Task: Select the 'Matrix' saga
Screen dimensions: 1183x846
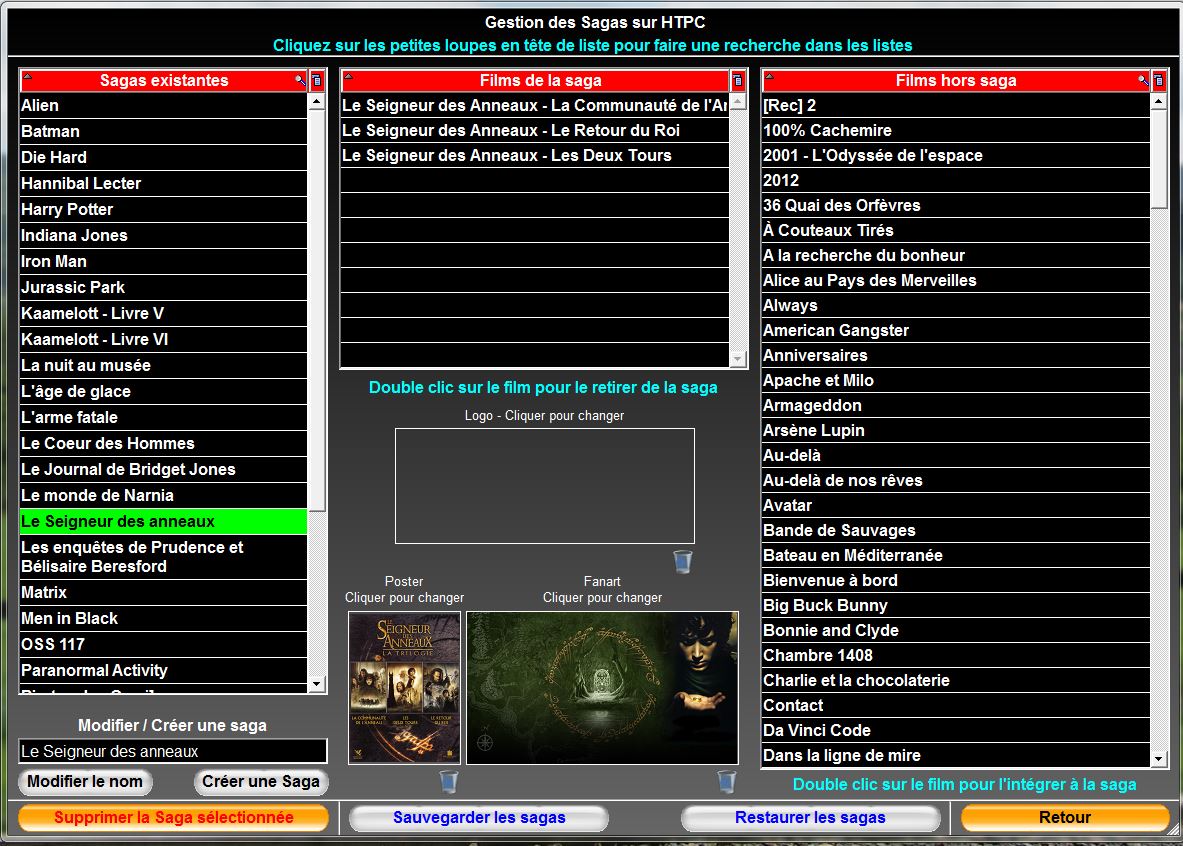Action: tap(164, 592)
